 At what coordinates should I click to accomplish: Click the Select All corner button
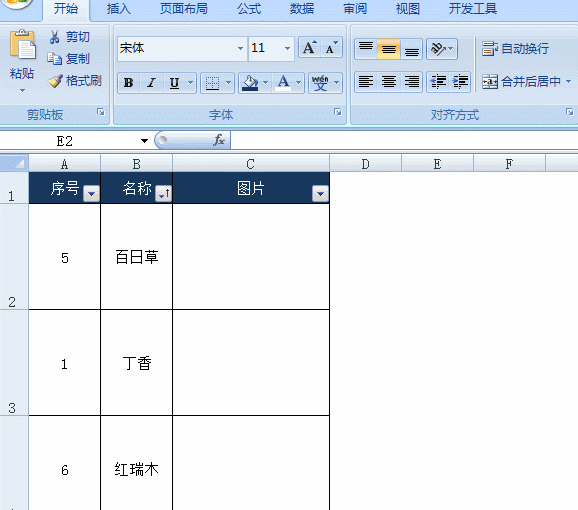(14, 163)
